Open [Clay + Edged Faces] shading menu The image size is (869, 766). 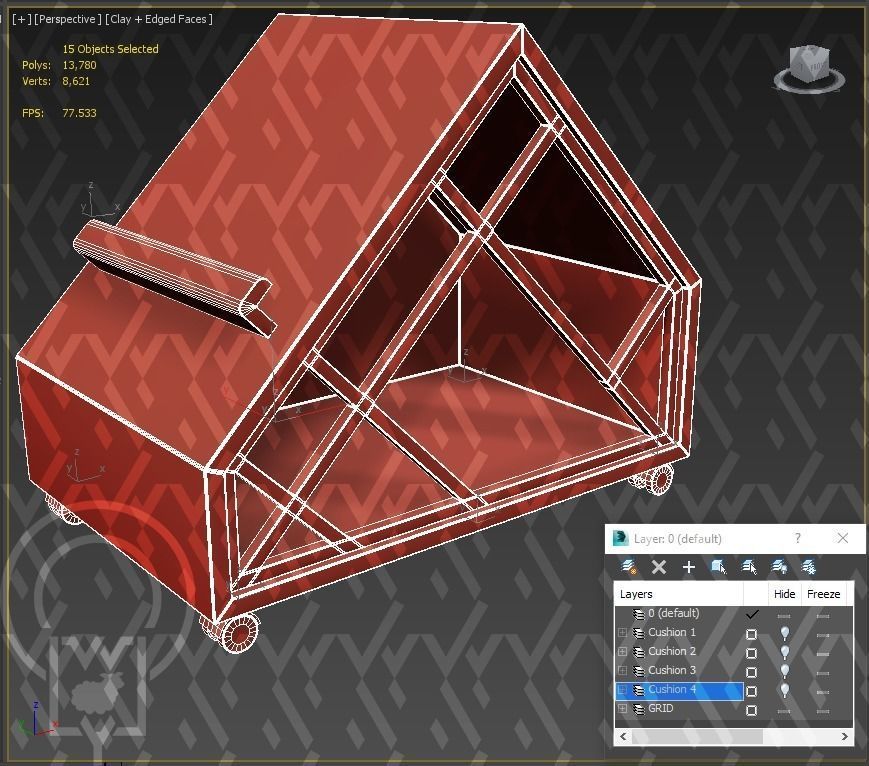point(160,19)
